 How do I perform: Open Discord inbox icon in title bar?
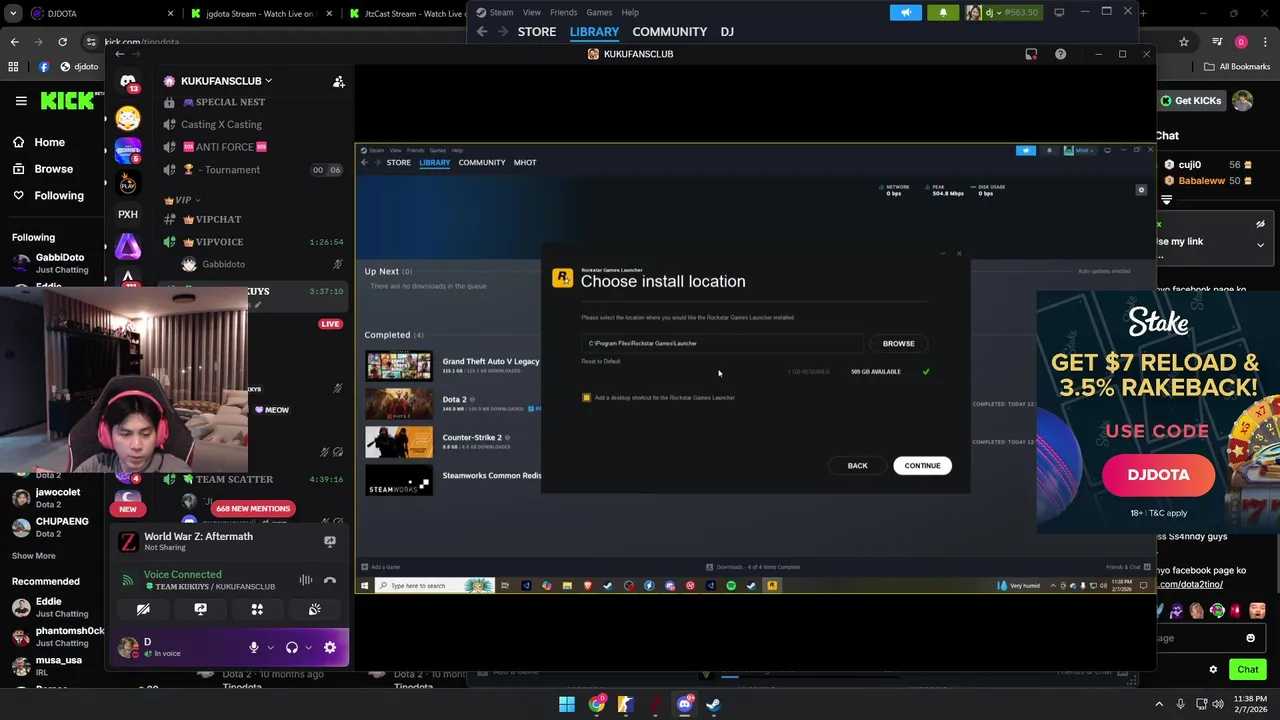[1031, 54]
